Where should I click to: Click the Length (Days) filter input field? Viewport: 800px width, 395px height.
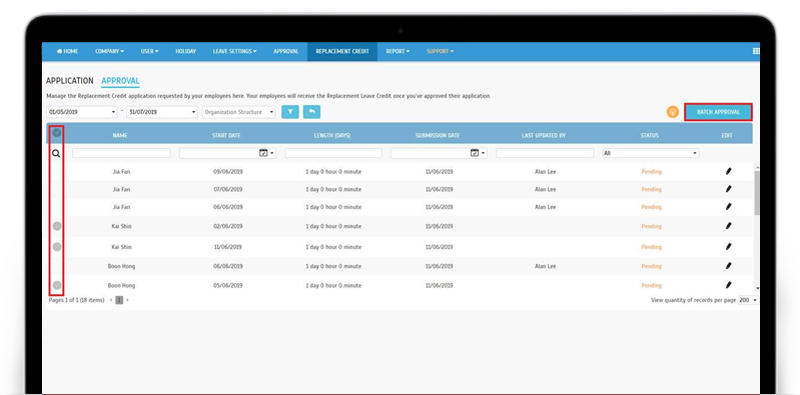pos(333,153)
